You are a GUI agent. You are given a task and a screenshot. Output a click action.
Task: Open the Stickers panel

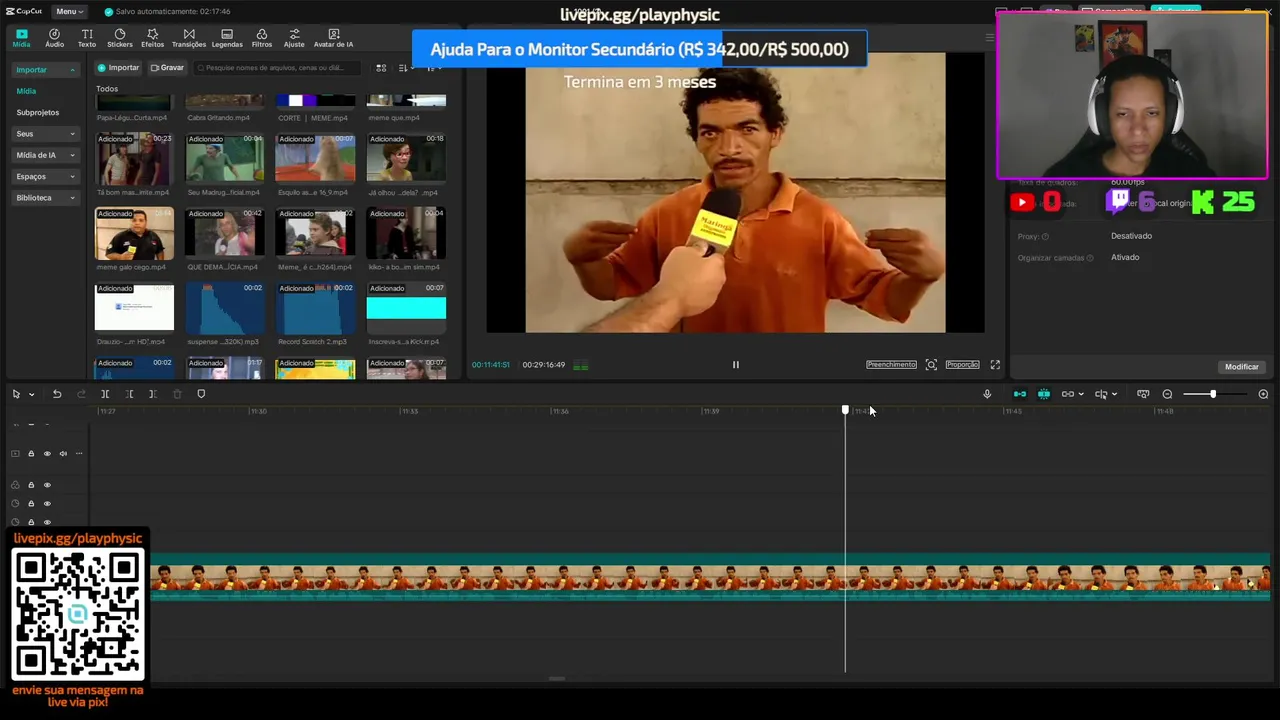tap(120, 38)
